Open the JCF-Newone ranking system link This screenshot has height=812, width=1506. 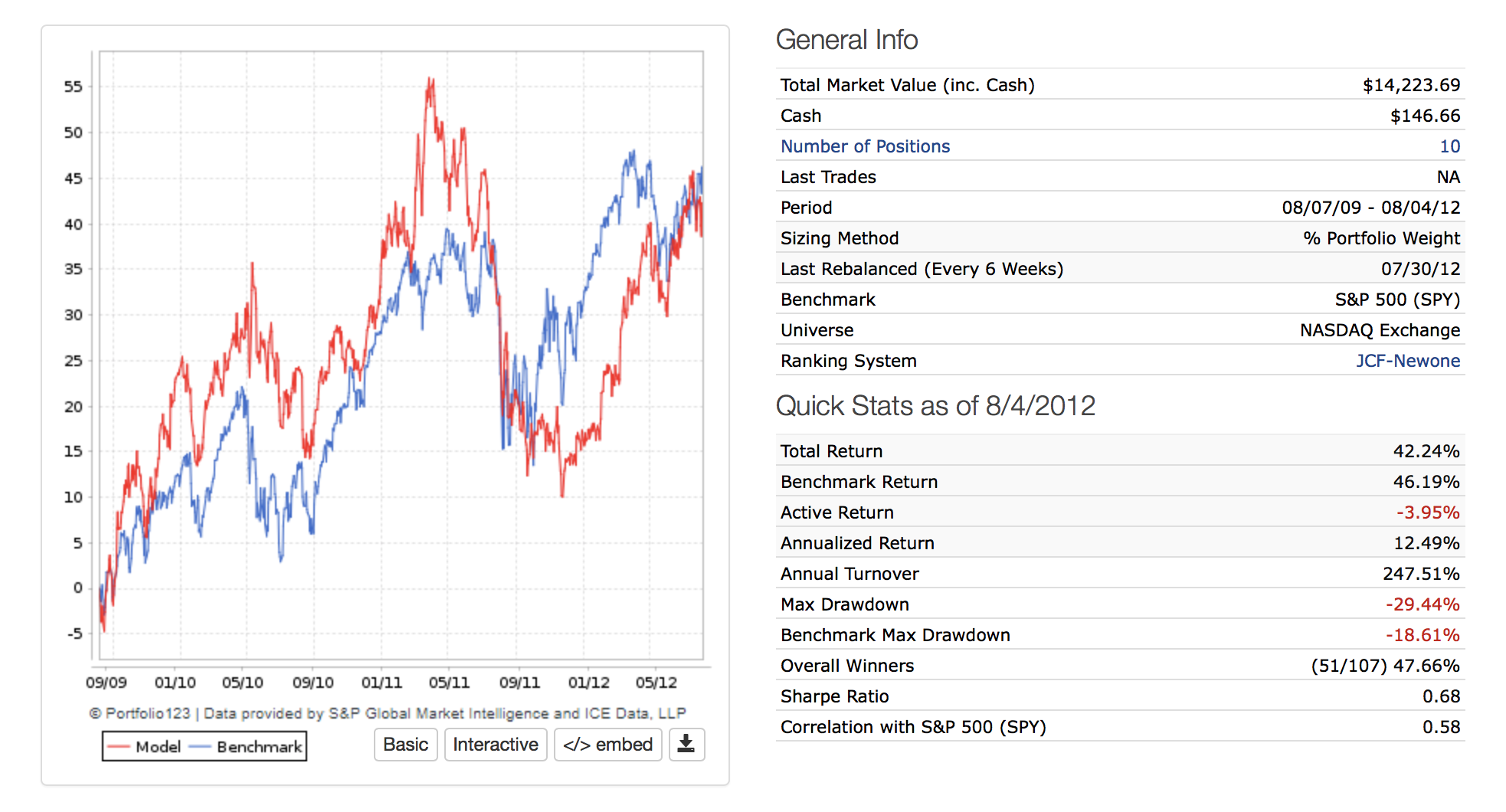pyautogui.click(x=1407, y=361)
